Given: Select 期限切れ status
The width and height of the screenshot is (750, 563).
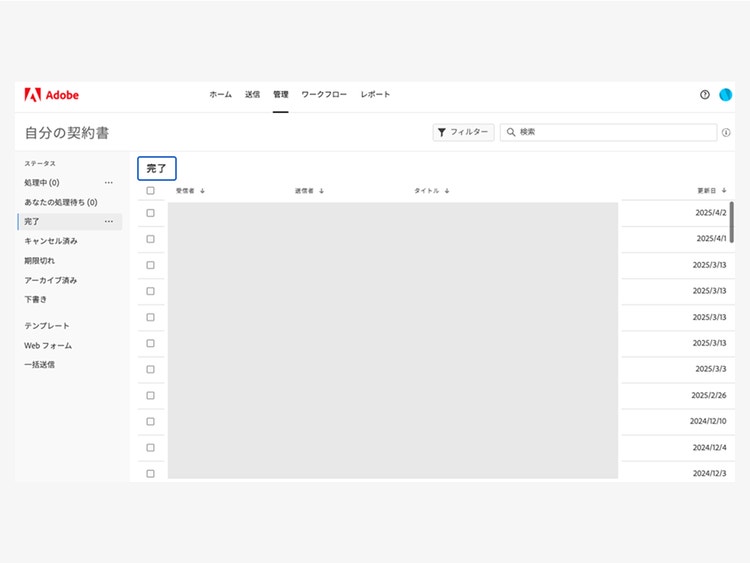Looking at the screenshot, I should (x=39, y=261).
